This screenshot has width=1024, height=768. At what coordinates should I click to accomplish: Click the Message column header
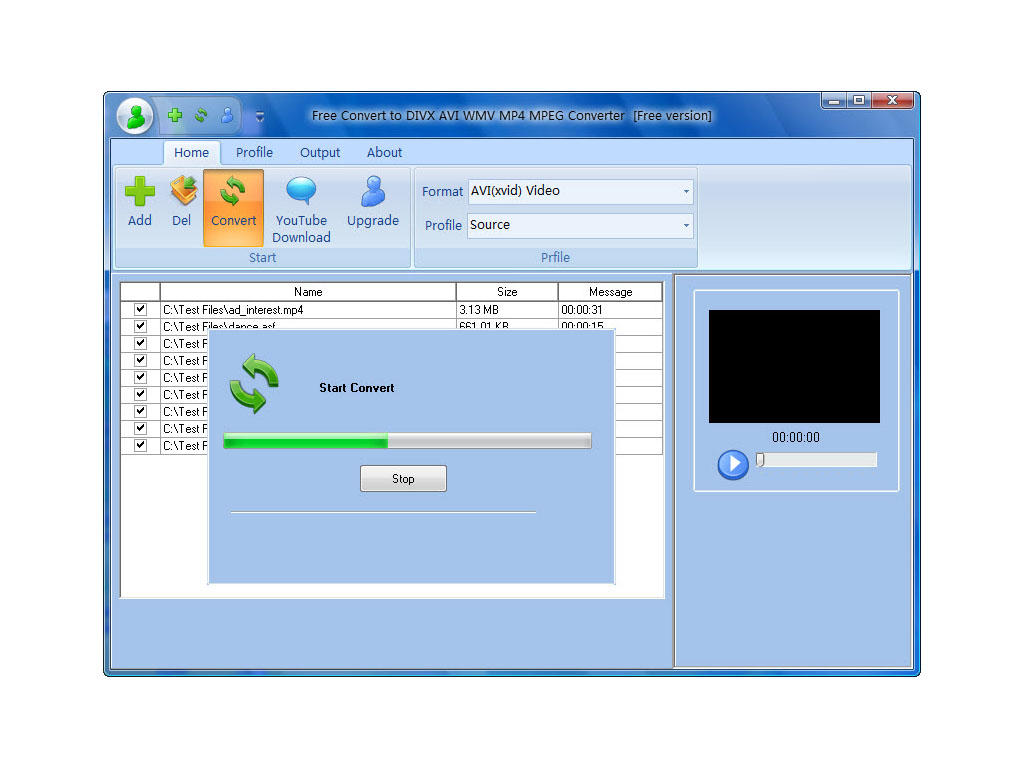coord(611,292)
